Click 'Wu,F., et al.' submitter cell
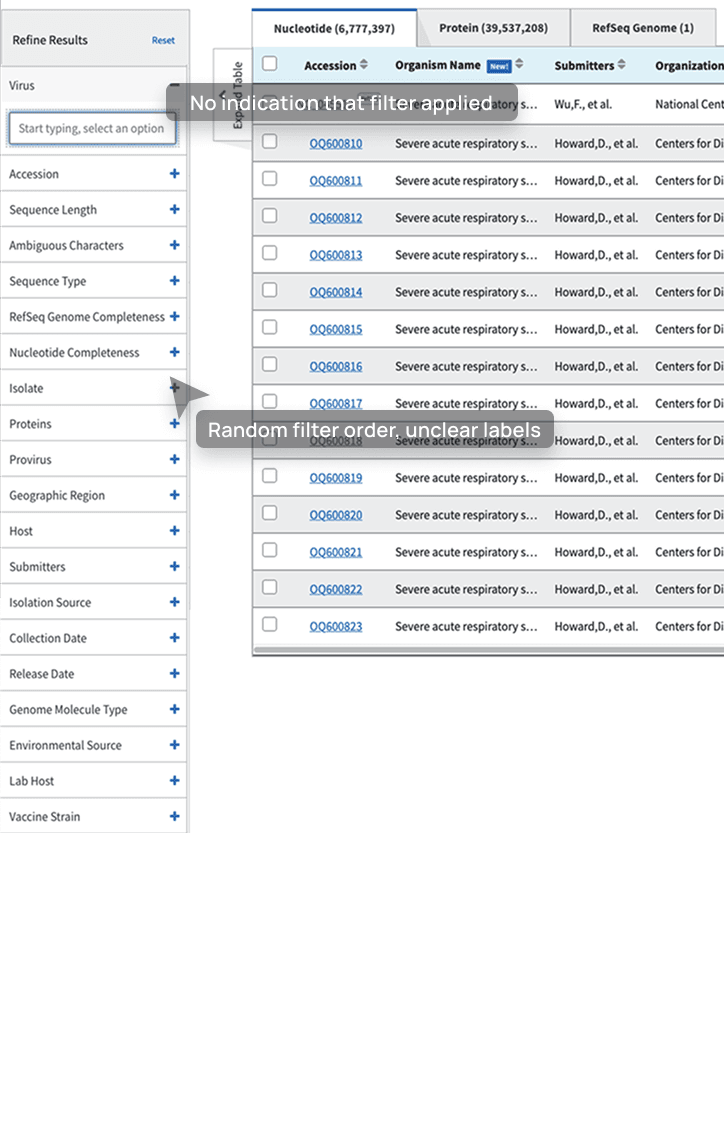This screenshot has height=1143, width=724. point(583,104)
